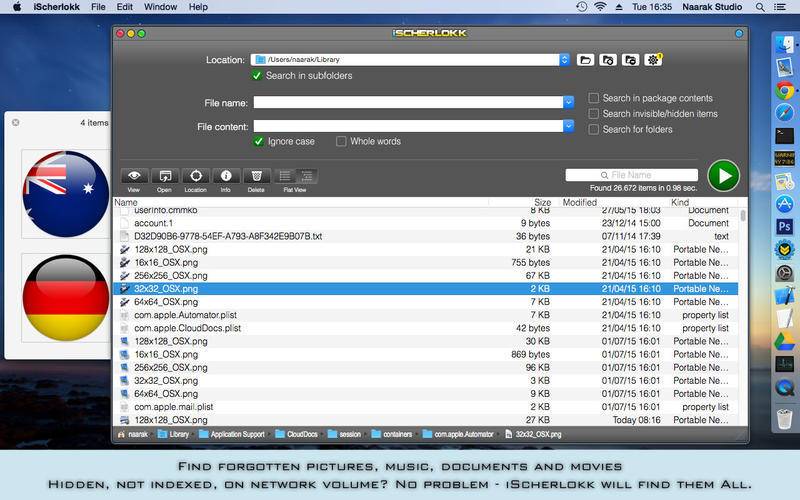Click Library in the path bar
800x500 pixels.
tap(173, 434)
